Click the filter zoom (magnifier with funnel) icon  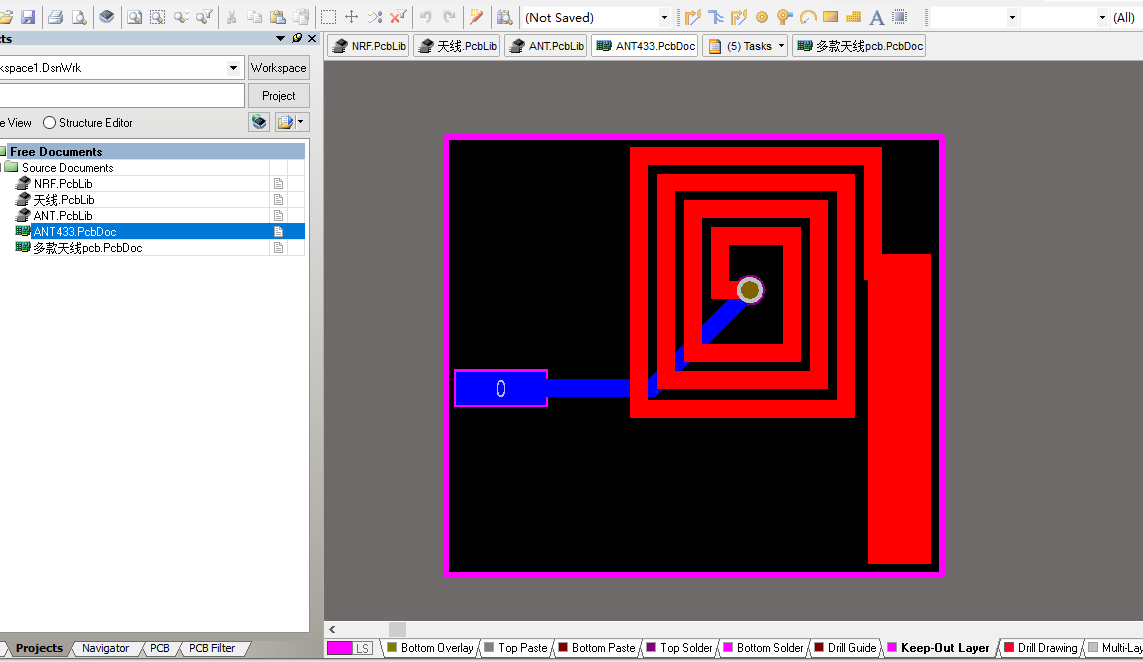click(x=205, y=17)
